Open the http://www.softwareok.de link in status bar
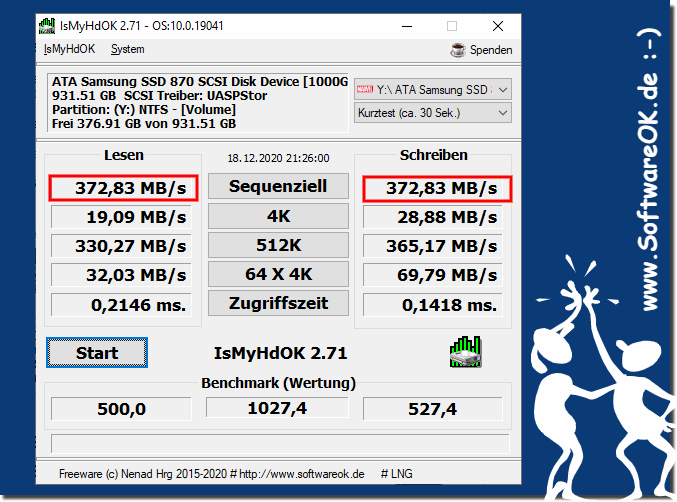The image size is (677, 502). coord(301,474)
